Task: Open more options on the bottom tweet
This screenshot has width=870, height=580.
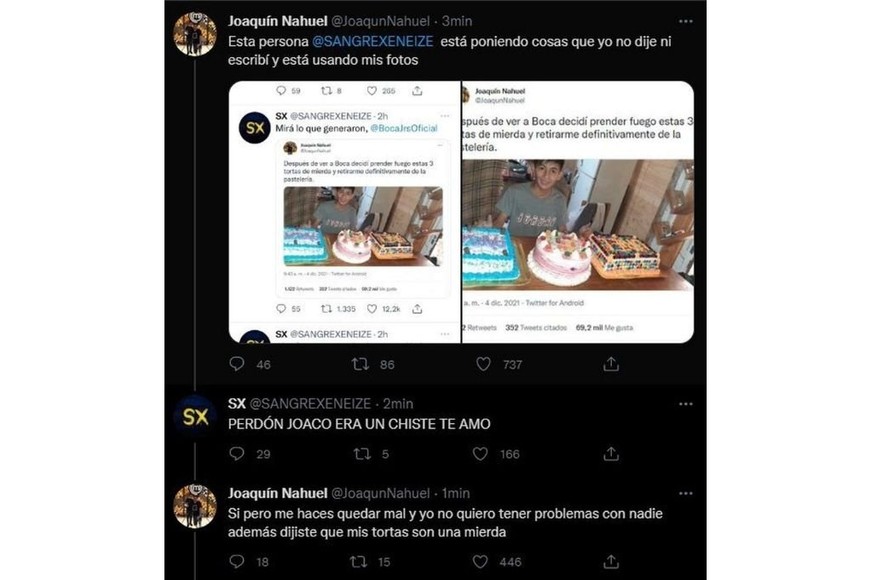Action: [x=685, y=493]
